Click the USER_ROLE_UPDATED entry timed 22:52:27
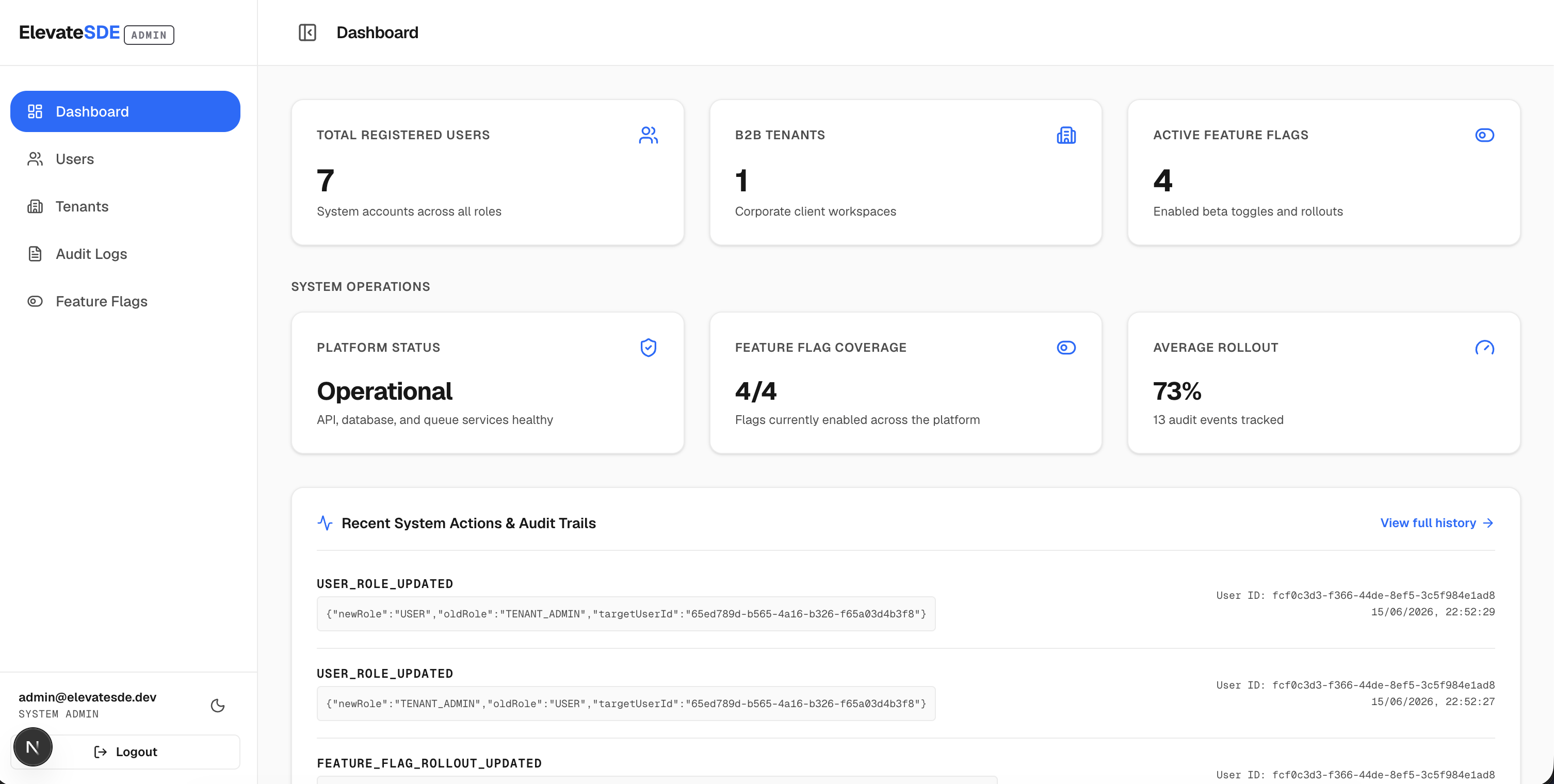1554x784 pixels. [385, 674]
